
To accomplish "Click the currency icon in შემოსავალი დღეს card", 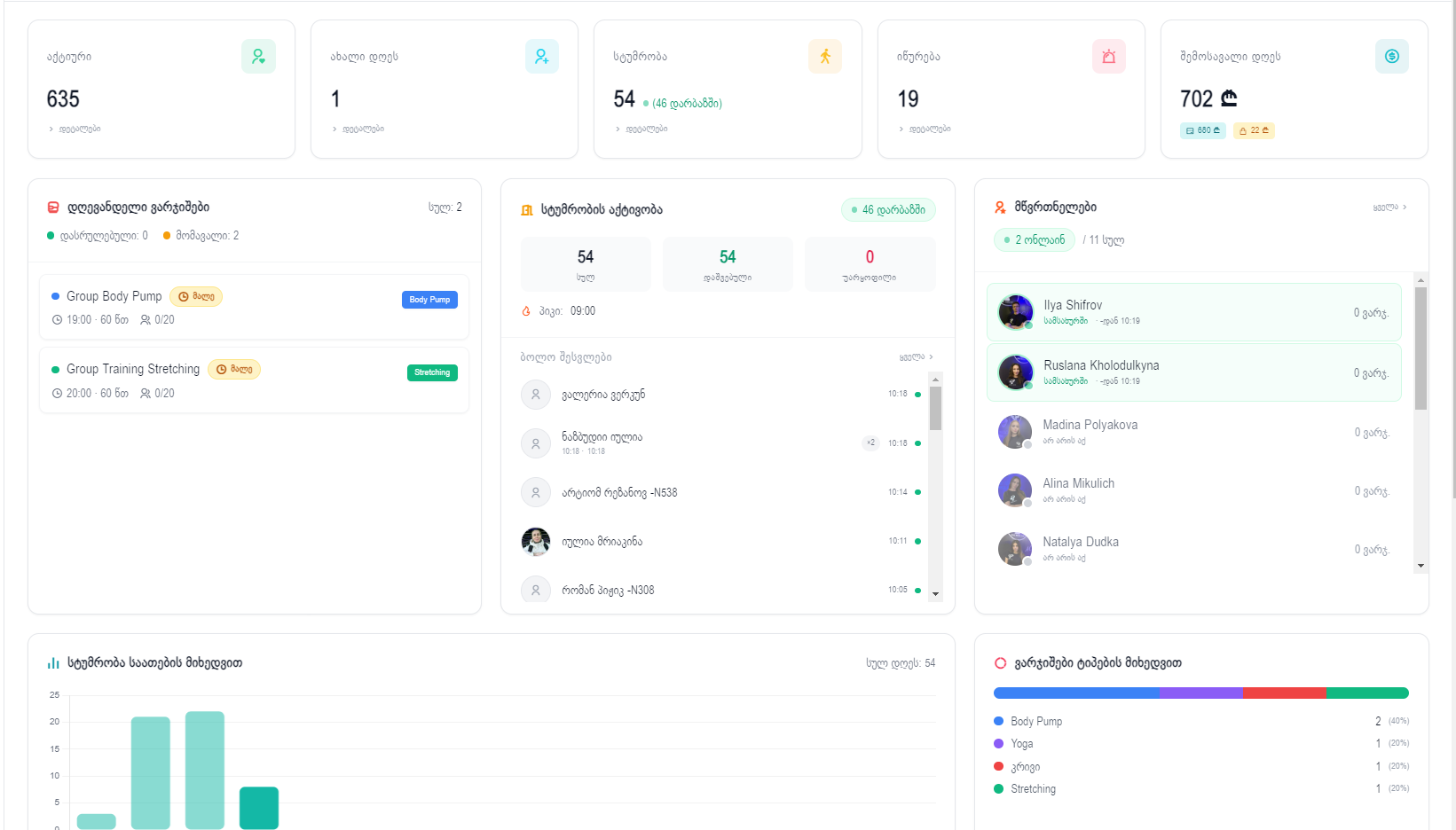I will [1391, 57].
